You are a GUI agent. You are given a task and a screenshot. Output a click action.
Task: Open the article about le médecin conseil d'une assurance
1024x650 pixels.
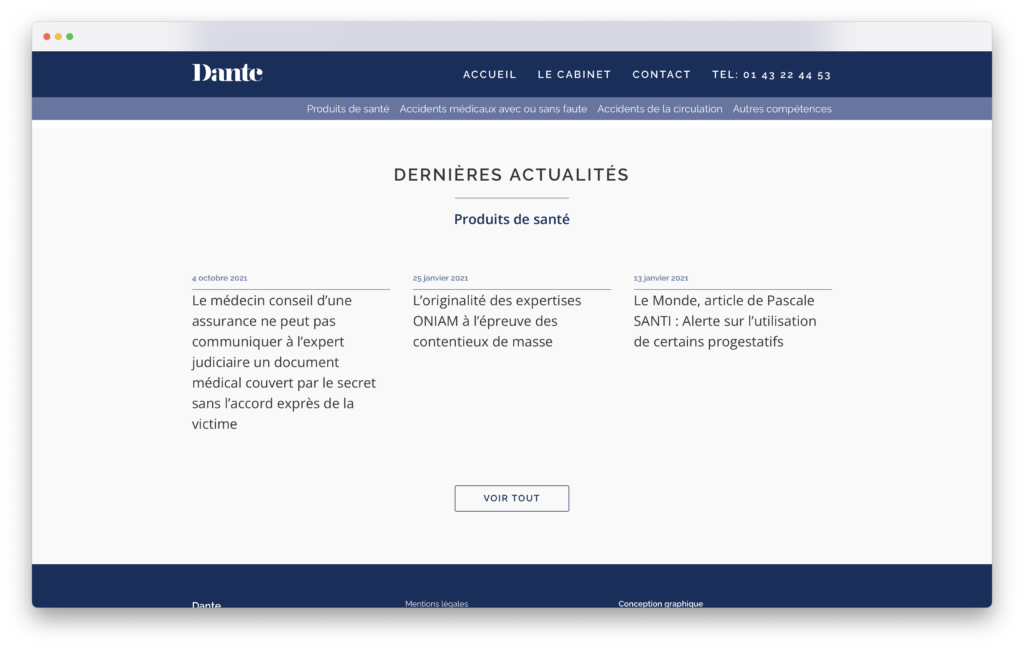(x=285, y=362)
